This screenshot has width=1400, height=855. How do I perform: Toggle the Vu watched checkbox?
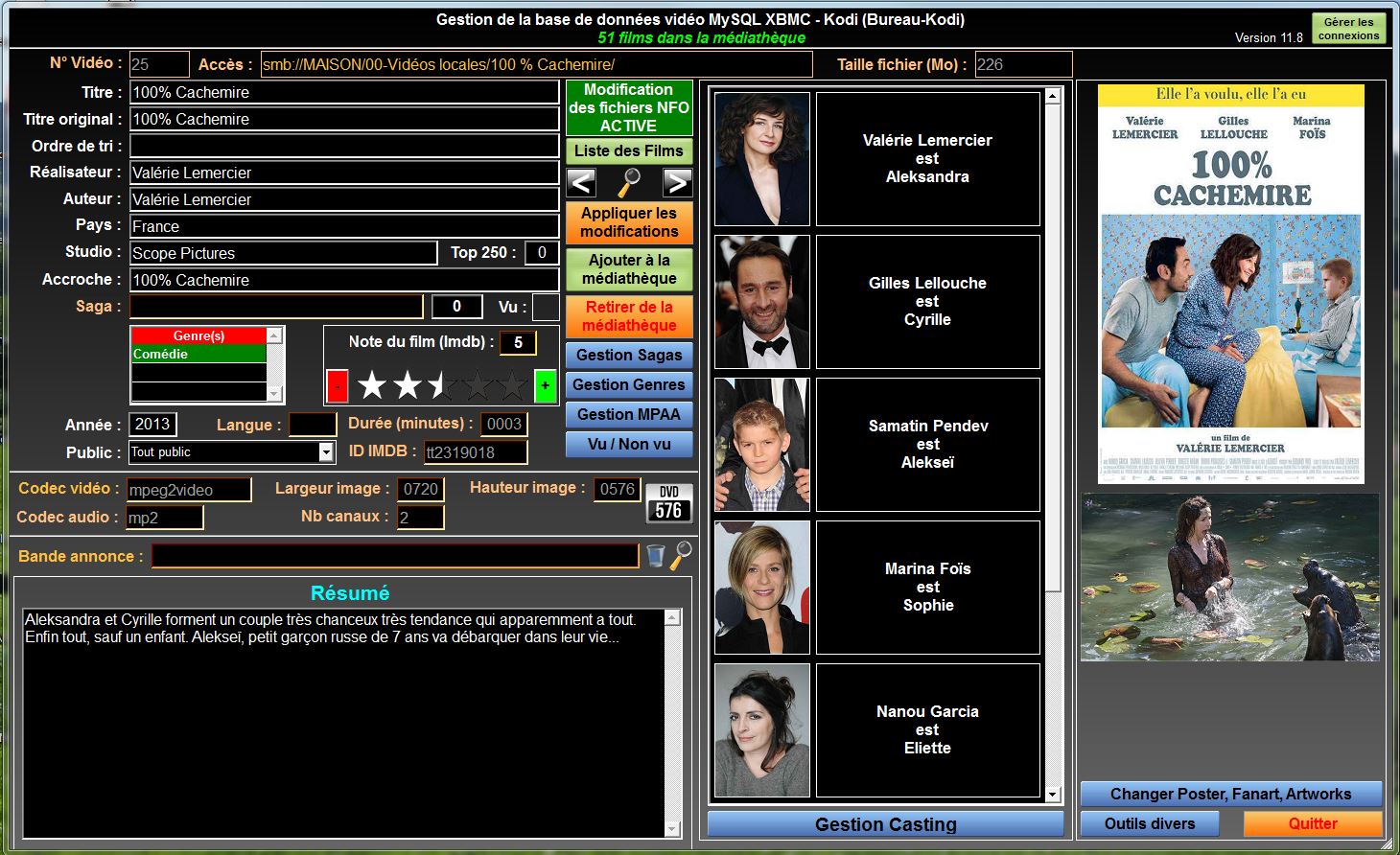click(546, 307)
